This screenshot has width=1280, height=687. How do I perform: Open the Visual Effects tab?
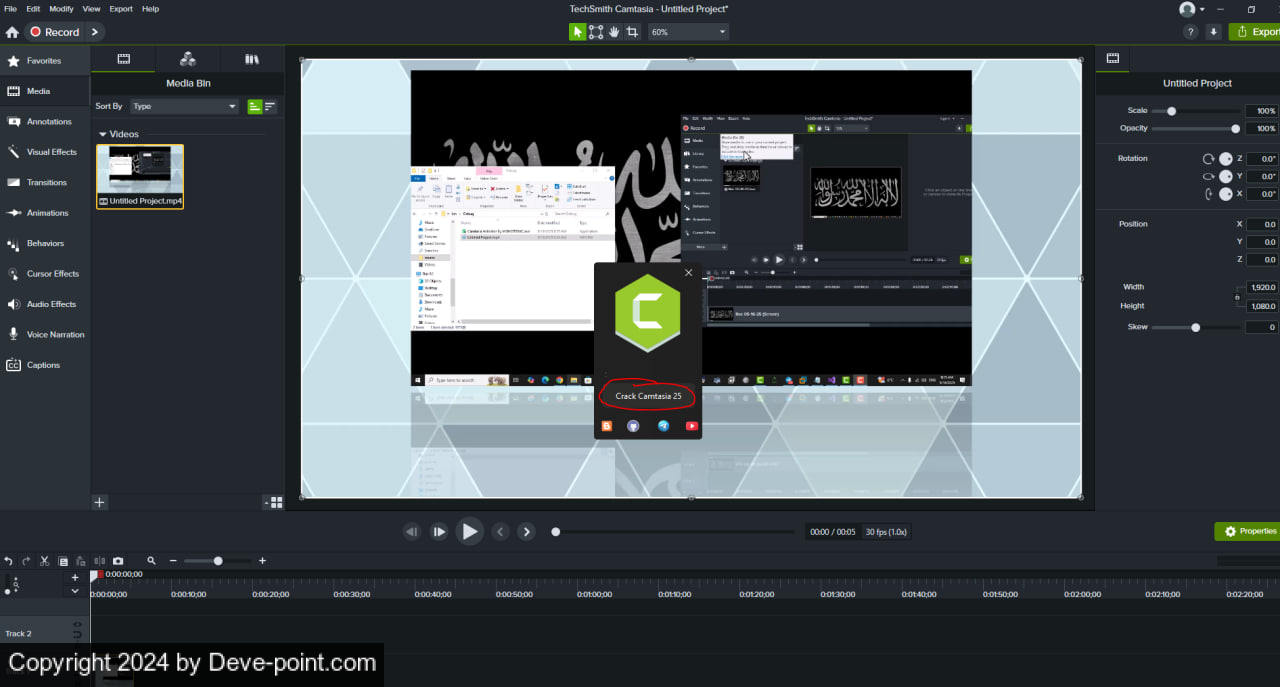click(x=45, y=152)
